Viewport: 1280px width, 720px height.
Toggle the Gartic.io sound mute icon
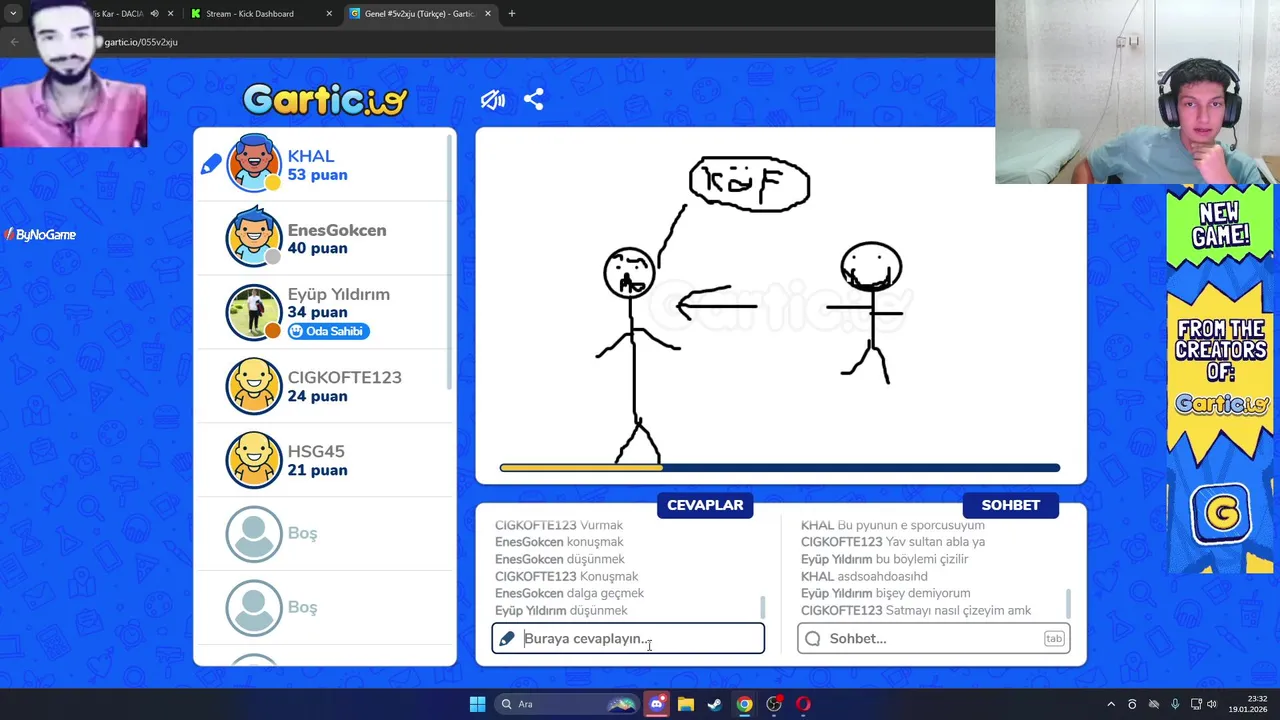492,100
